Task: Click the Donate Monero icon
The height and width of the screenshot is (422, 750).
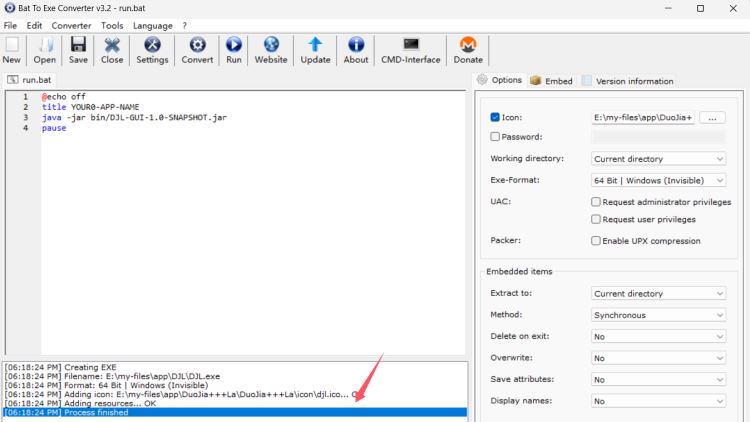Action: pos(468,50)
